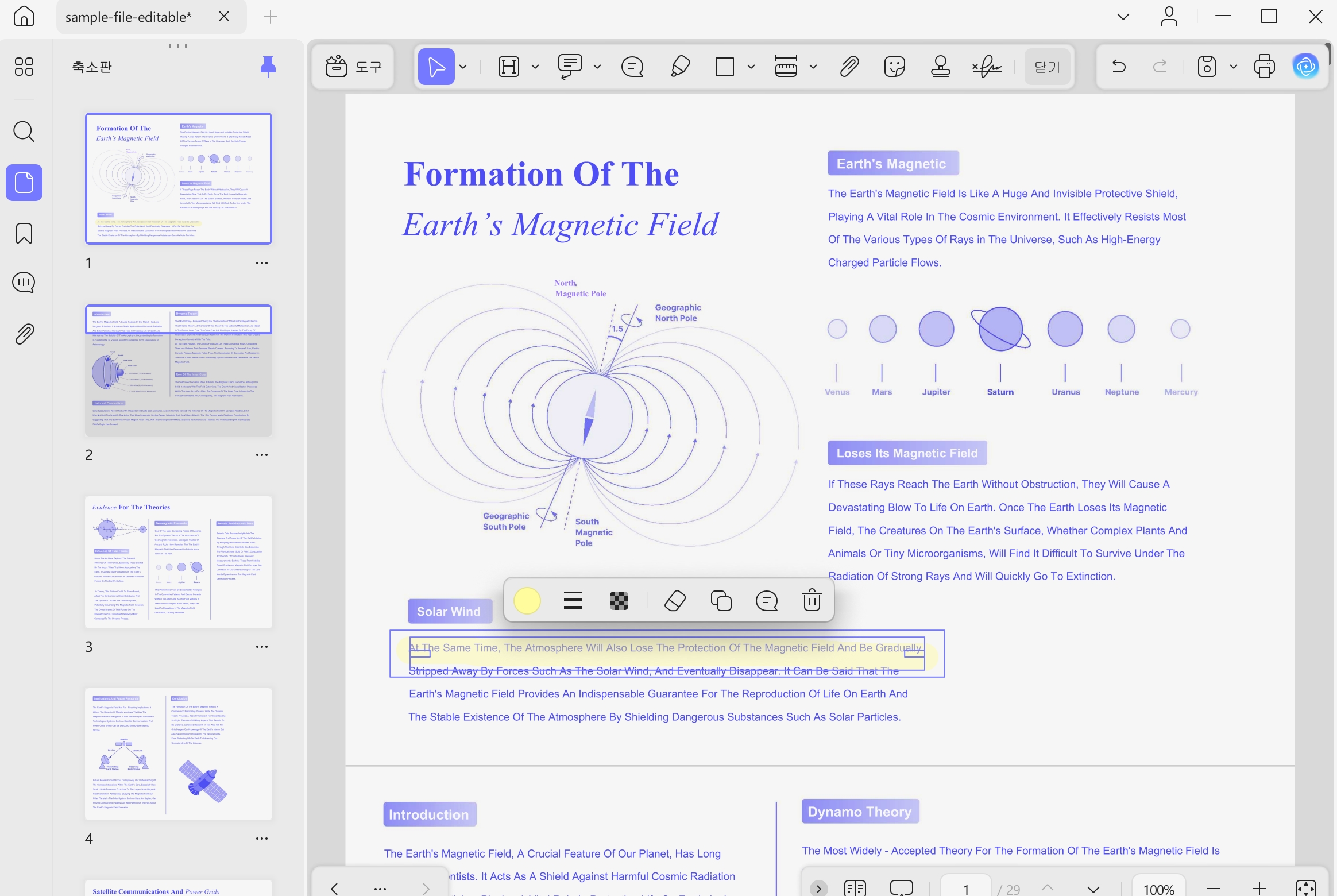This screenshot has width=1337, height=896.
Task: Select page 3 thumbnail Evidence For The Theories
Action: click(179, 562)
